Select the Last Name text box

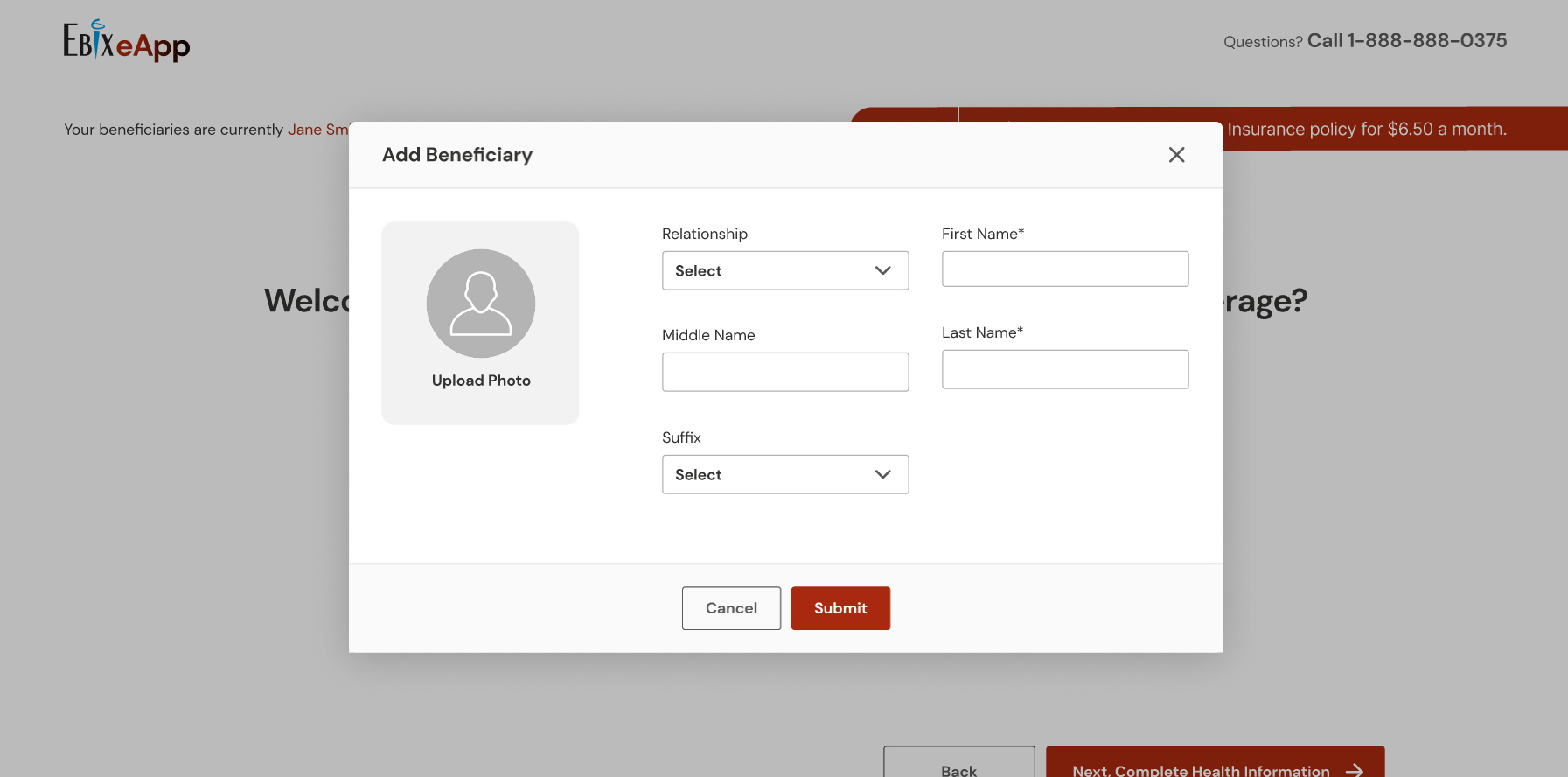tap(1064, 370)
